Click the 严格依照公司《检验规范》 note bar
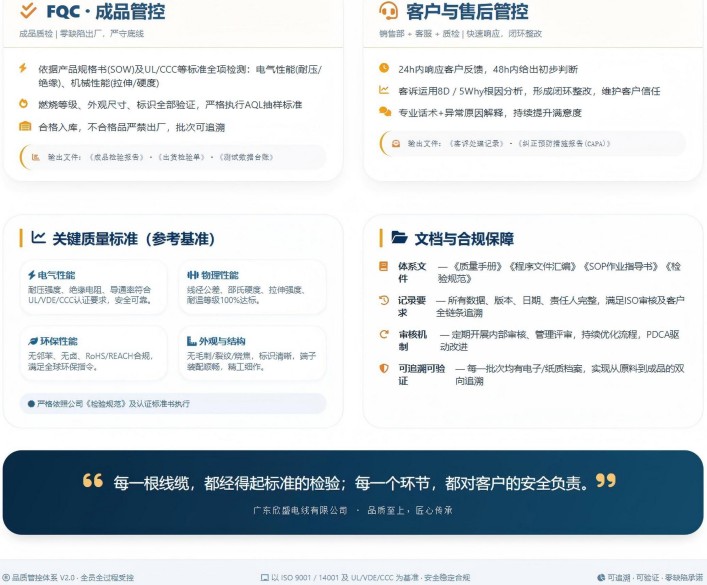Image resolution: width=707 pixels, height=585 pixels. [x=173, y=403]
